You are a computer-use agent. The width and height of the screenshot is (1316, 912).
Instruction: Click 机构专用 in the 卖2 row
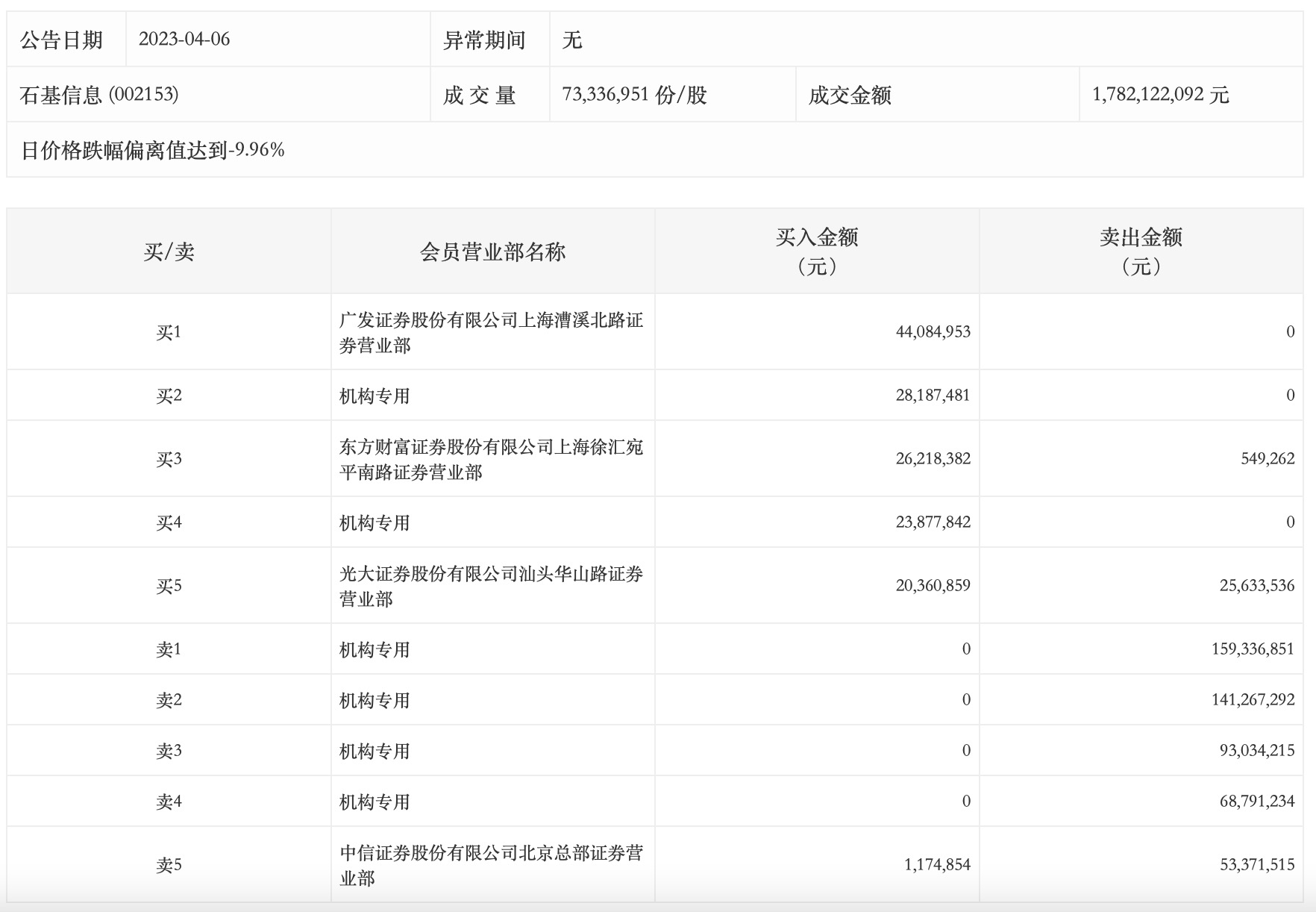point(375,701)
